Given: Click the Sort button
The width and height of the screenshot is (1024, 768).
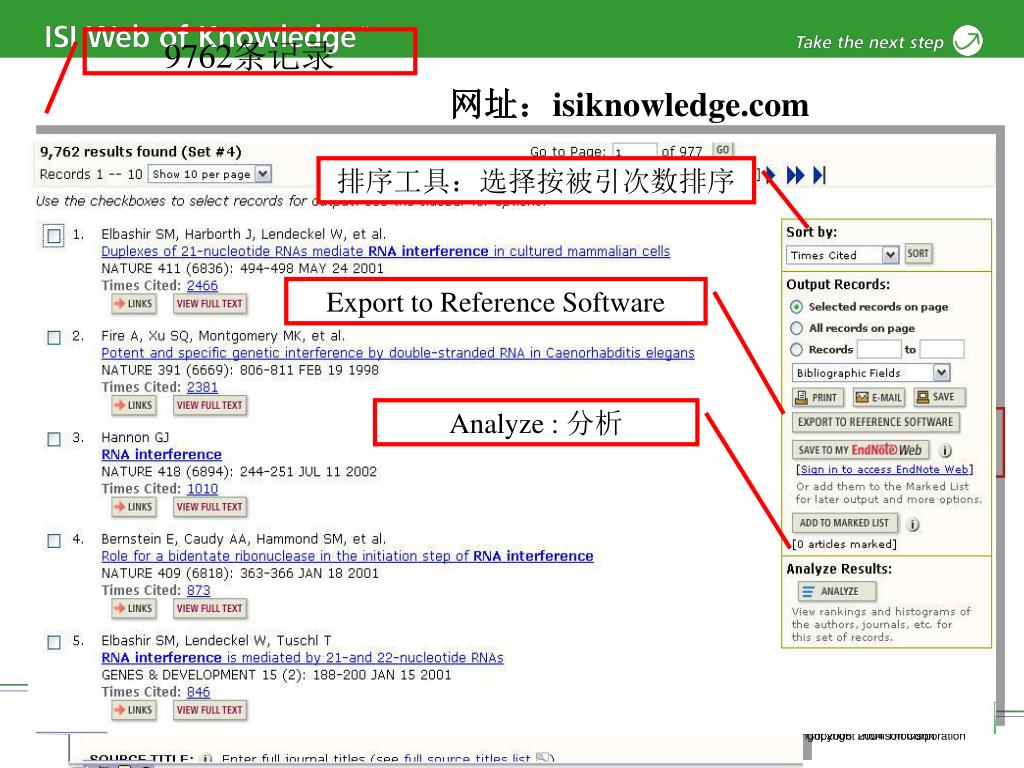Looking at the screenshot, I should click(918, 253).
